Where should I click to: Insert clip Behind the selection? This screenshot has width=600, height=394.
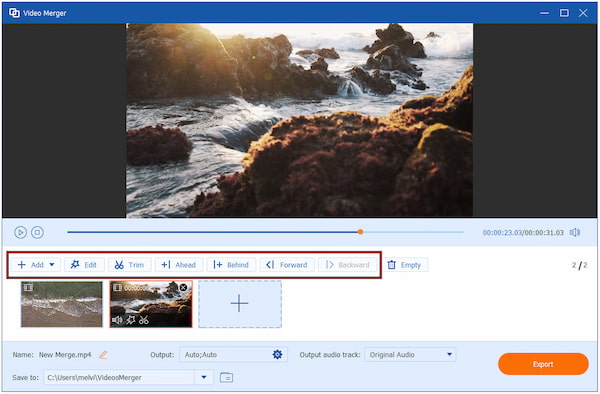click(x=231, y=265)
